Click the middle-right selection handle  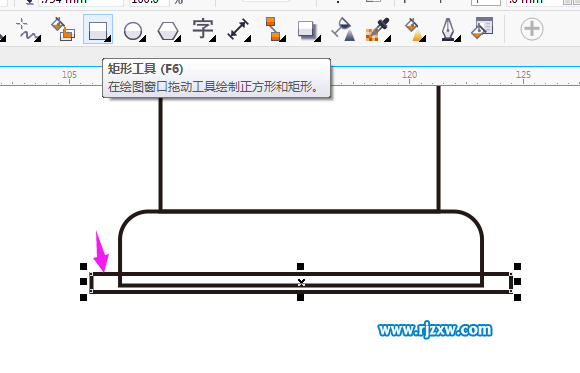tap(517, 282)
